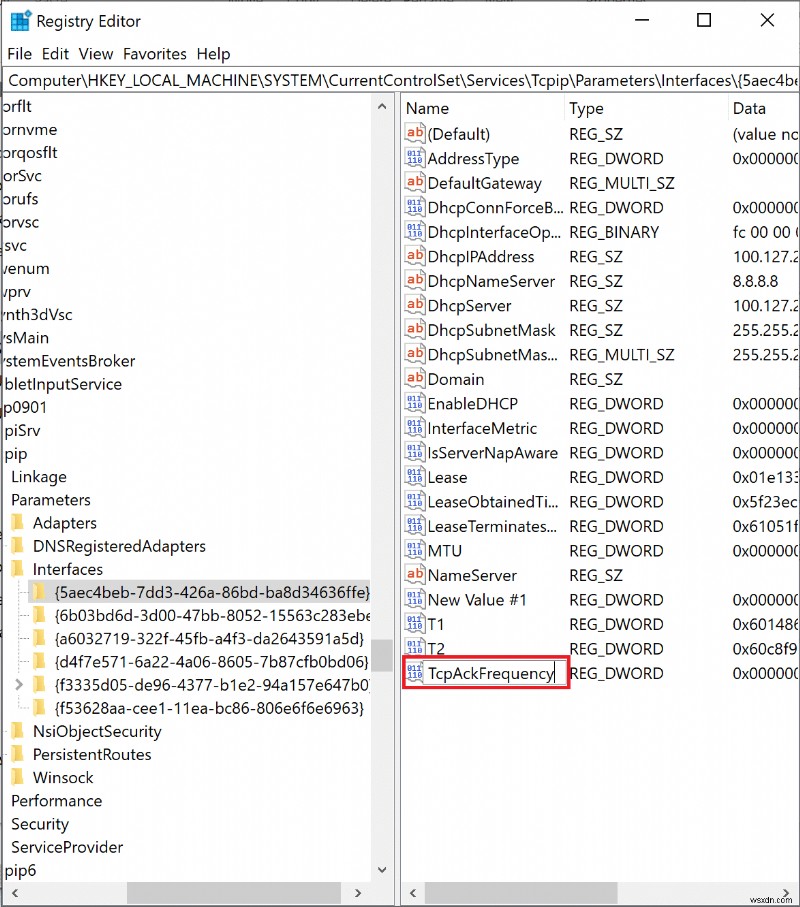Select the Interfaces key in tree
Viewport: 800px width, 907px height.
tap(68, 569)
